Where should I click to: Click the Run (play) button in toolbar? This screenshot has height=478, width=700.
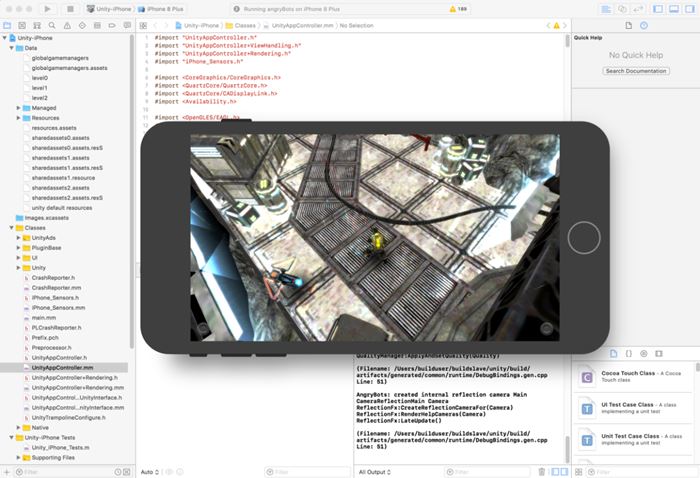click(47, 8)
